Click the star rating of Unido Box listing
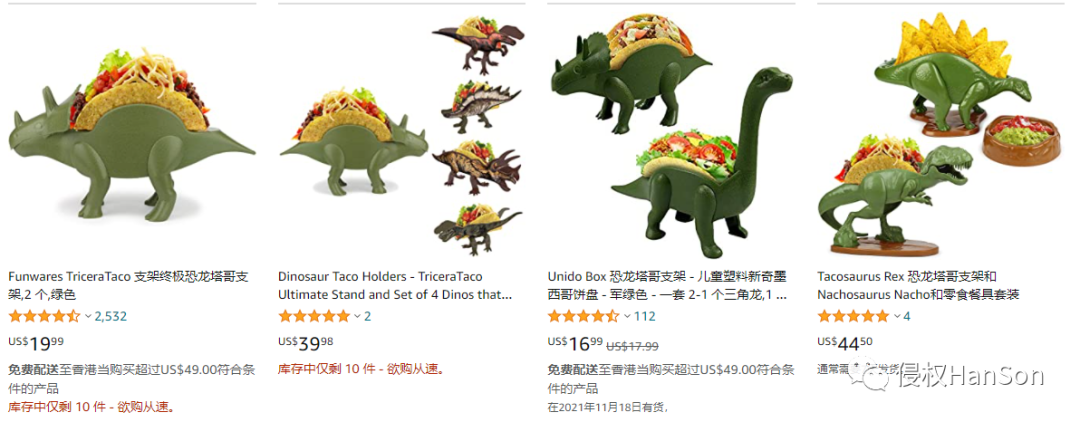1080x422 pixels. tap(583, 316)
